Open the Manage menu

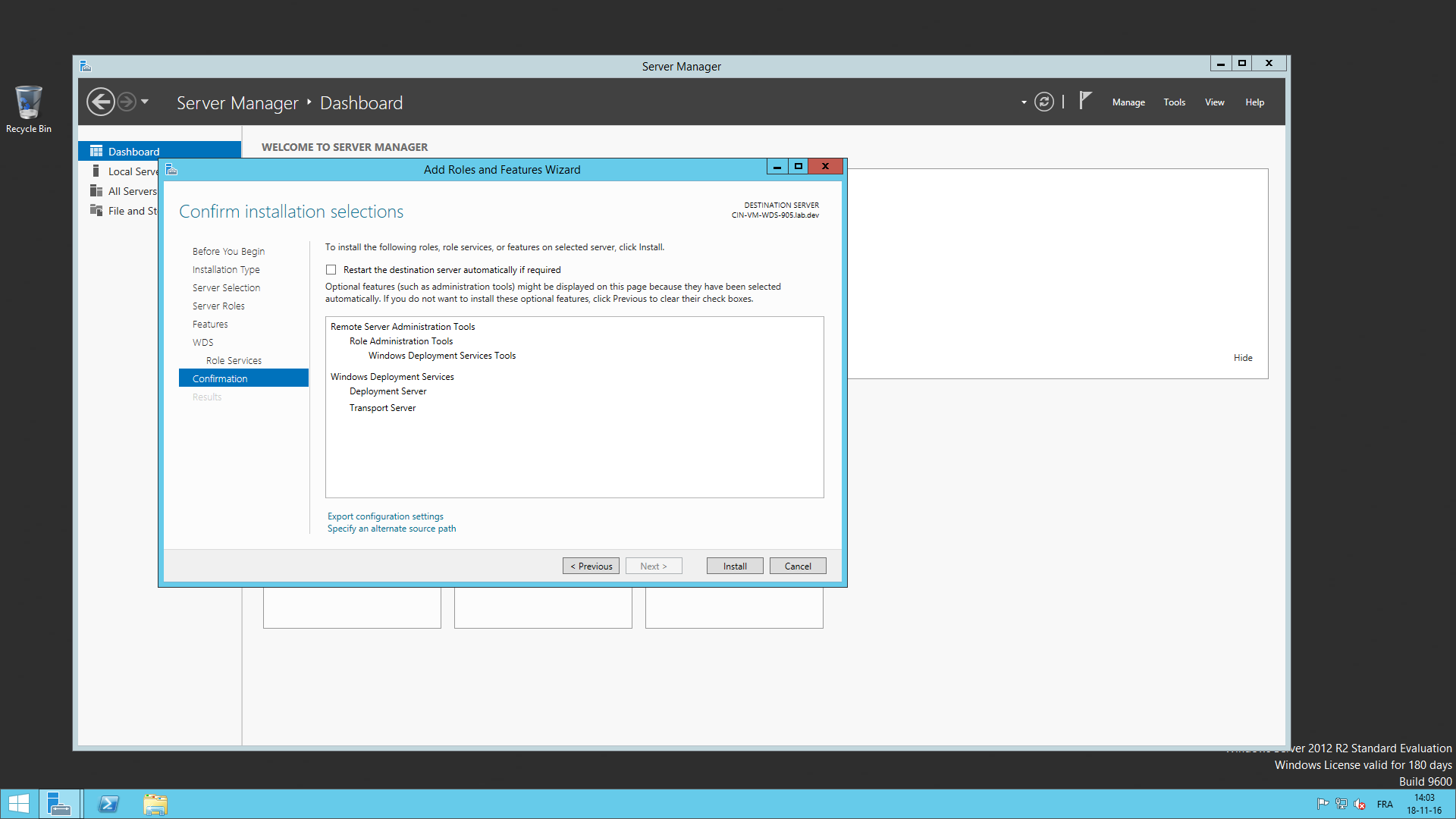tap(1128, 102)
